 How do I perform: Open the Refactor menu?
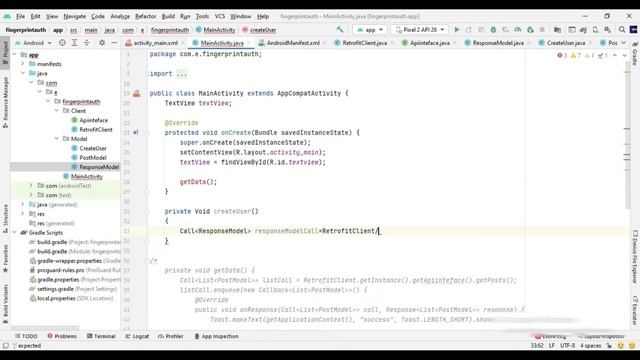pyautogui.click(x=145, y=16)
